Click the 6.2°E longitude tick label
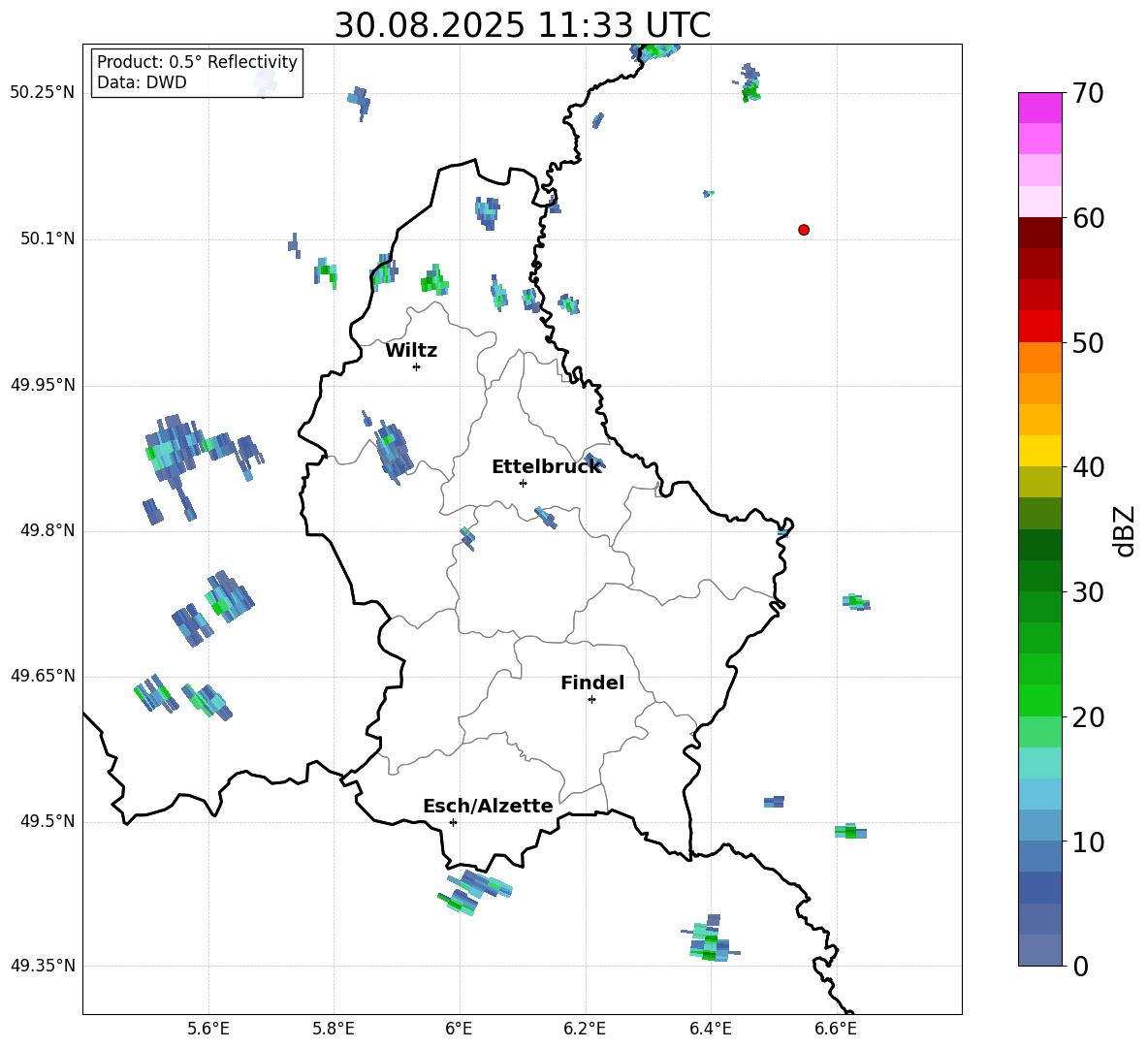 click(586, 1029)
